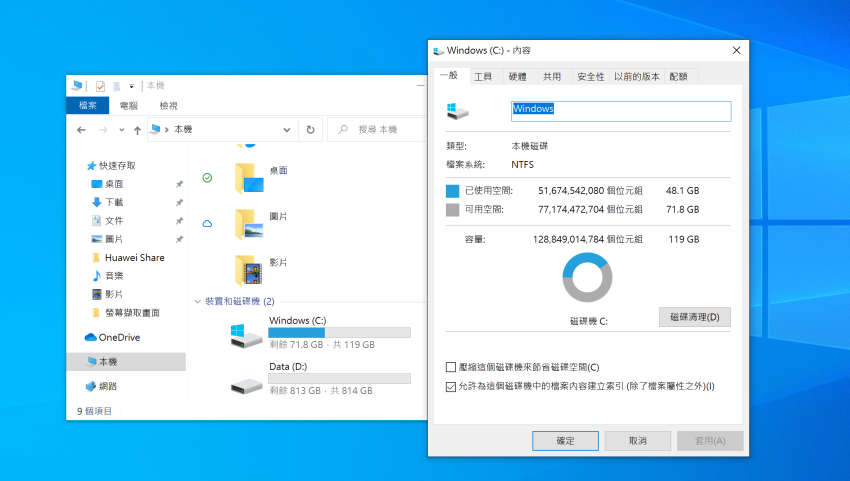The width and height of the screenshot is (850, 481).
Task: Click the Refresh button in Explorer
Action: tap(311, 130)
